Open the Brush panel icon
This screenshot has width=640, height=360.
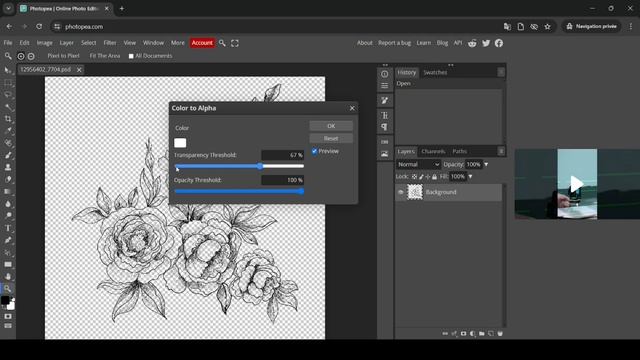click(x=384, y=100)
